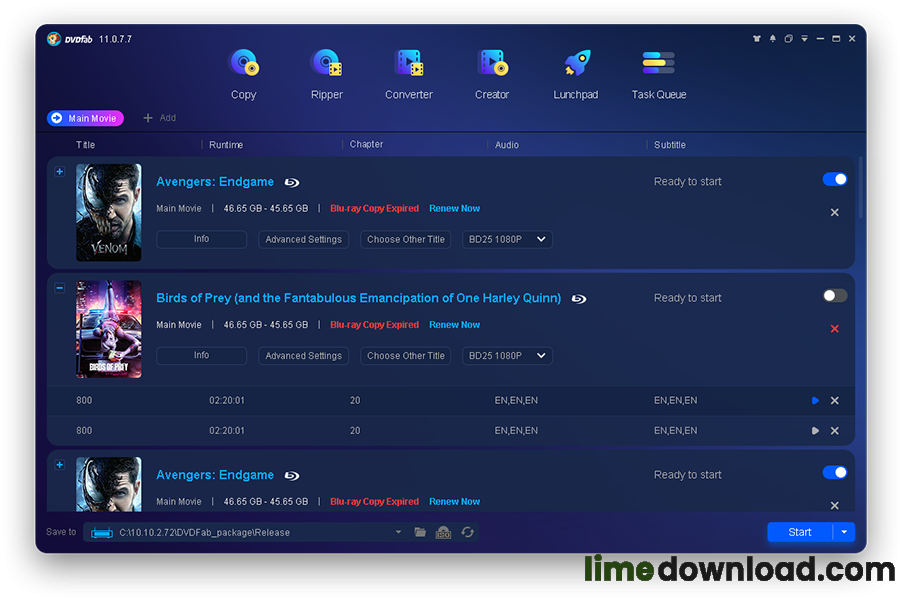The image size is (902, 600).
Task: Click the Birds of Prey poster thumbnail
Action: (x=109, y=329)
